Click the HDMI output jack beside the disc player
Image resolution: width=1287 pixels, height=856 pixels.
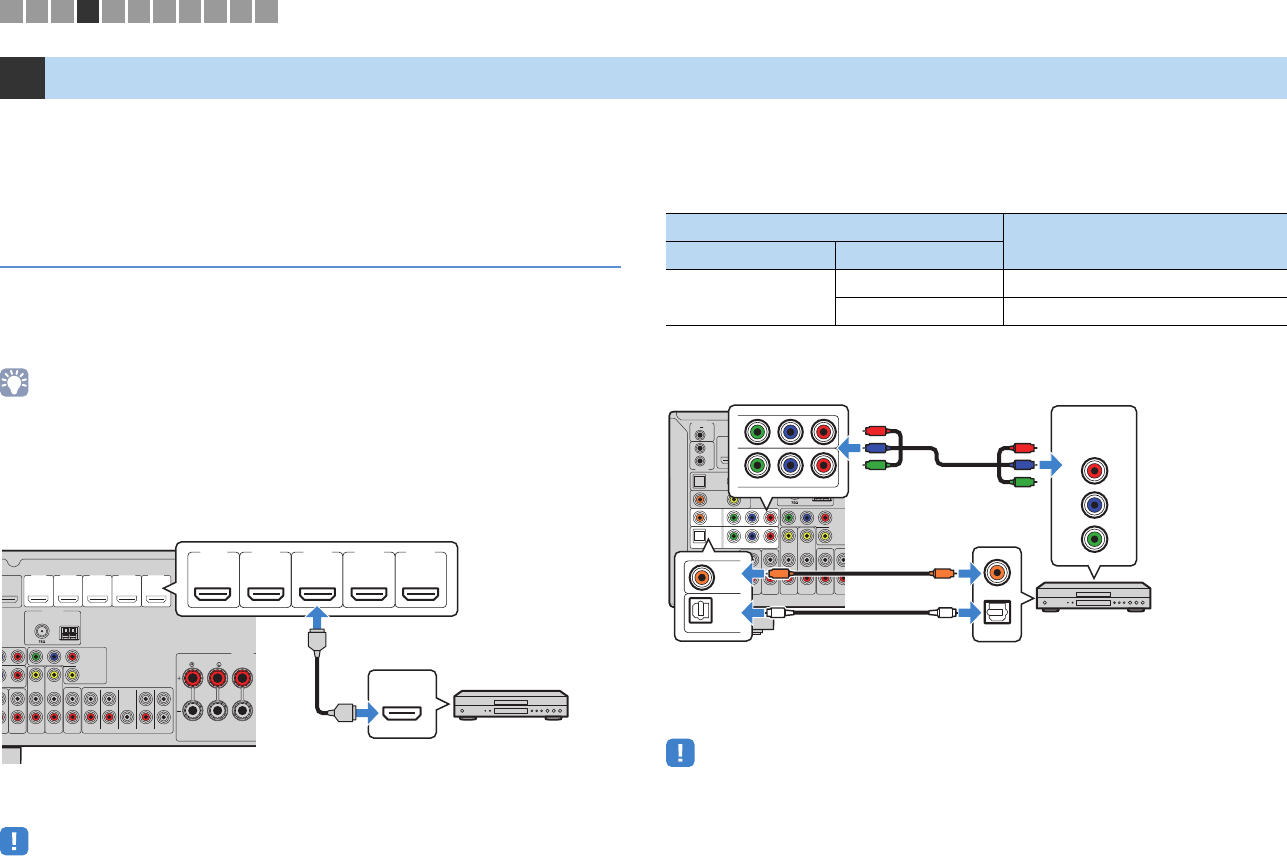pyautogui.click(x=404, y=713)
